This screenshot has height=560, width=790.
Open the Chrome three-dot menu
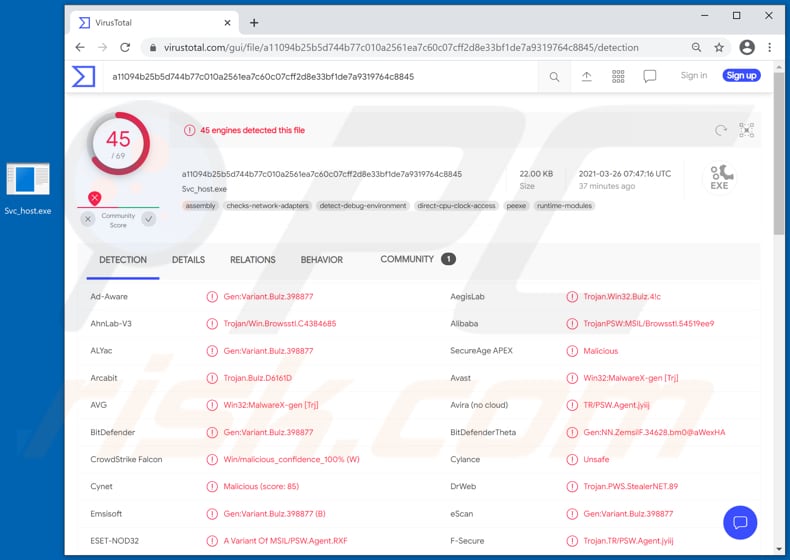click(769, 47)
